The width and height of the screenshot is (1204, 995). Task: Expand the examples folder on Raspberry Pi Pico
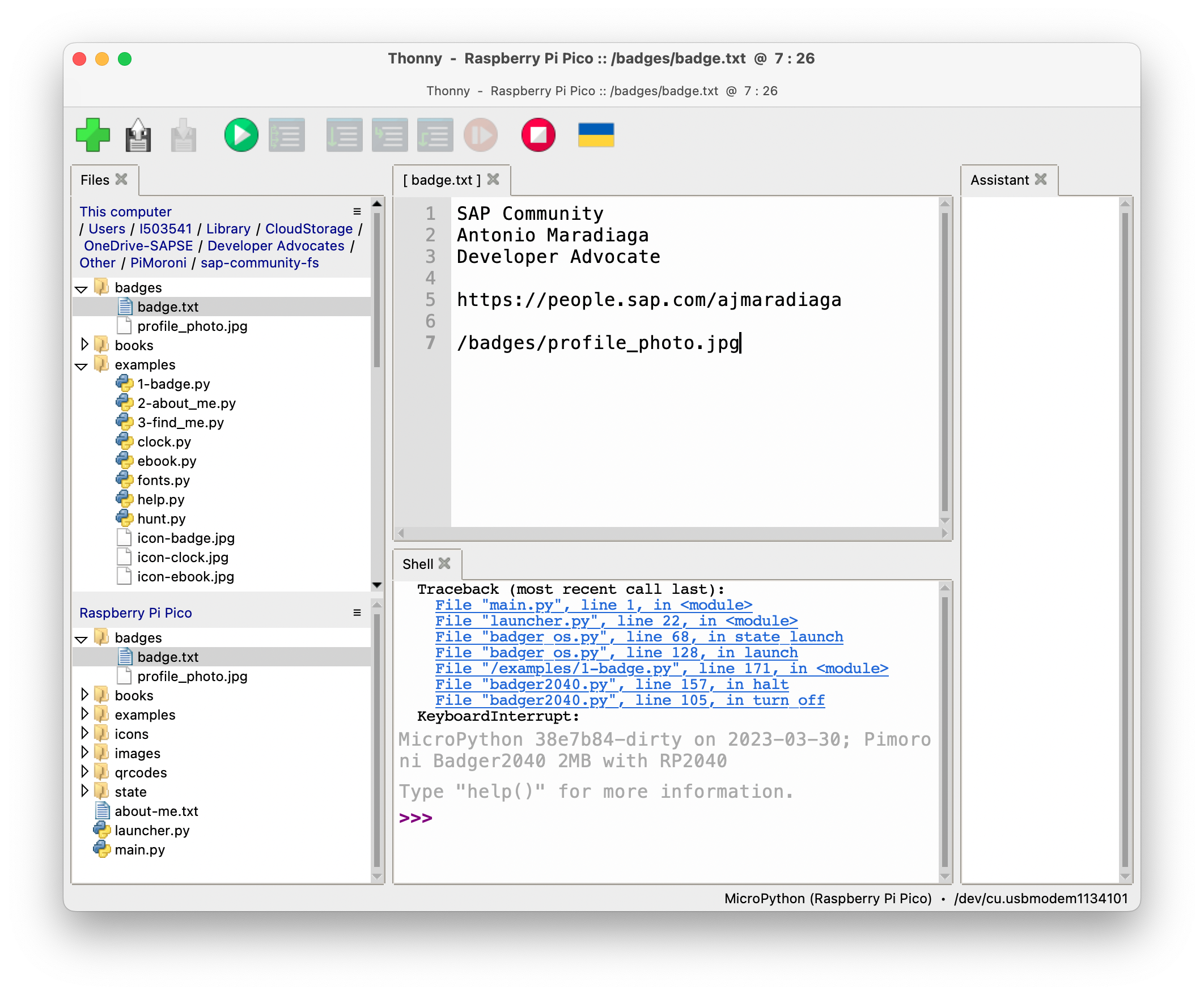pos(85,714)
